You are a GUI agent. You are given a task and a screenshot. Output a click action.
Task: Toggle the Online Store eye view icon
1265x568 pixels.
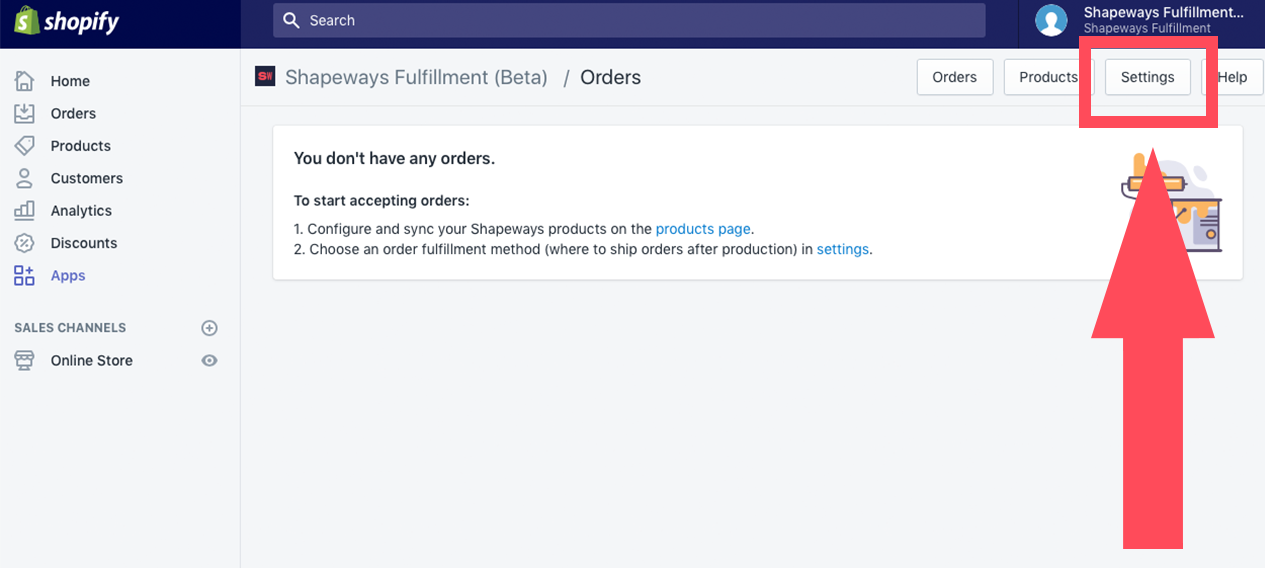pos(209,360)
